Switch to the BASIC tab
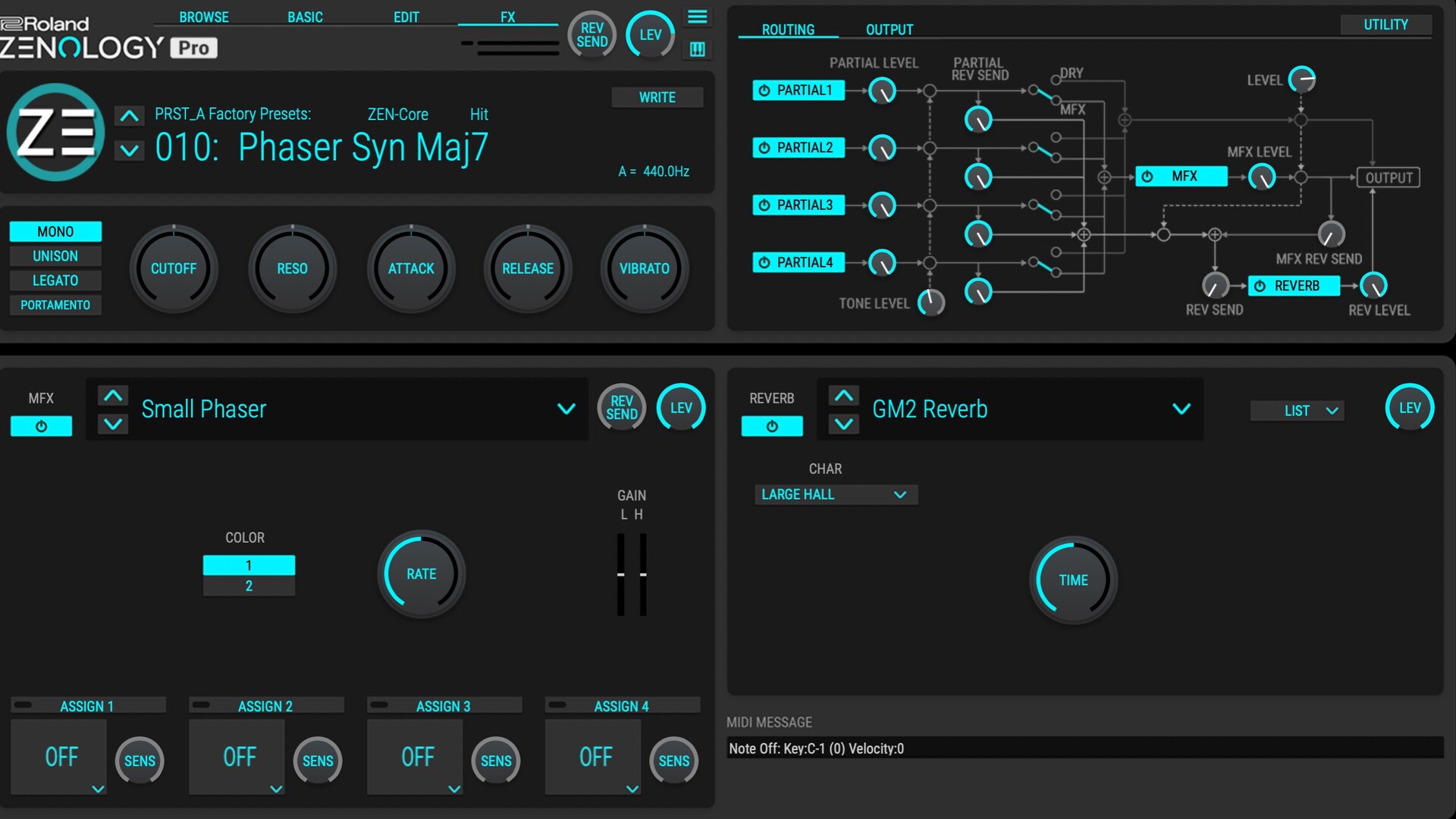Screen dimensions: 1456x819 pos(305,17)
